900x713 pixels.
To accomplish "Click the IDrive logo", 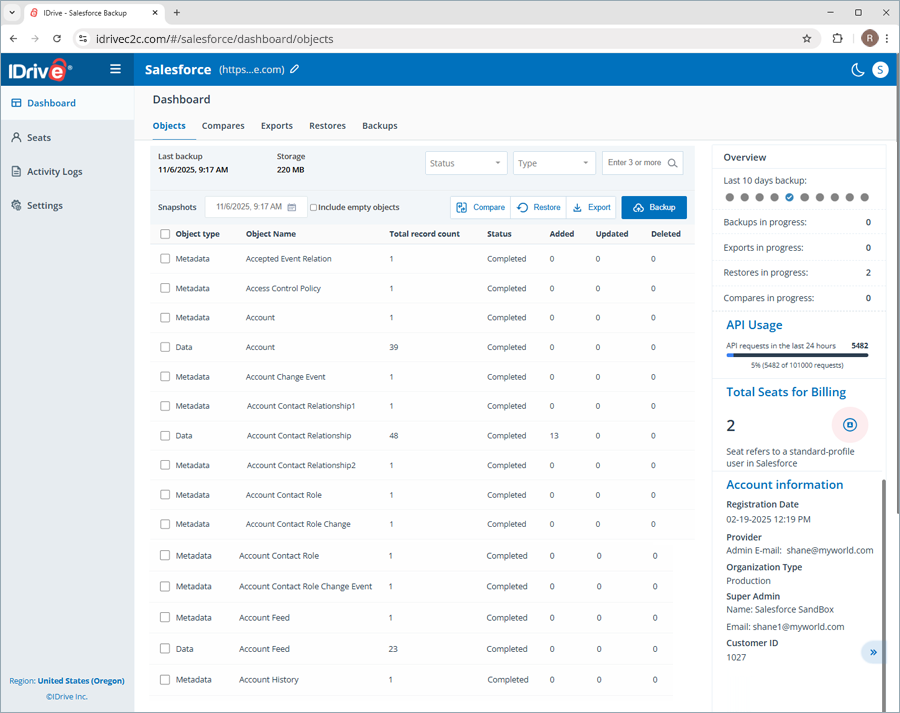I will pyautogui.click(x=40, y=70).
